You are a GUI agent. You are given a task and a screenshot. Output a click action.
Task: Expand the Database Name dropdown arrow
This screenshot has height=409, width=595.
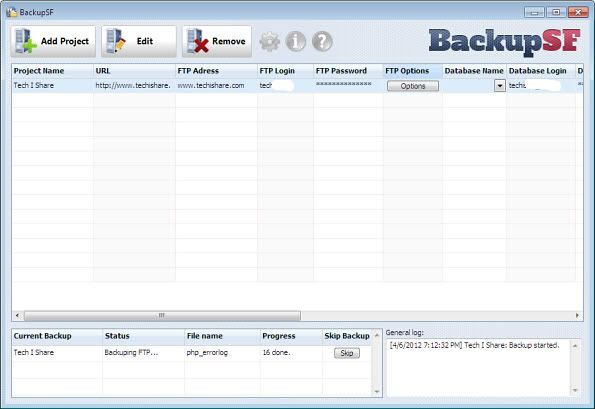(500, 86)
